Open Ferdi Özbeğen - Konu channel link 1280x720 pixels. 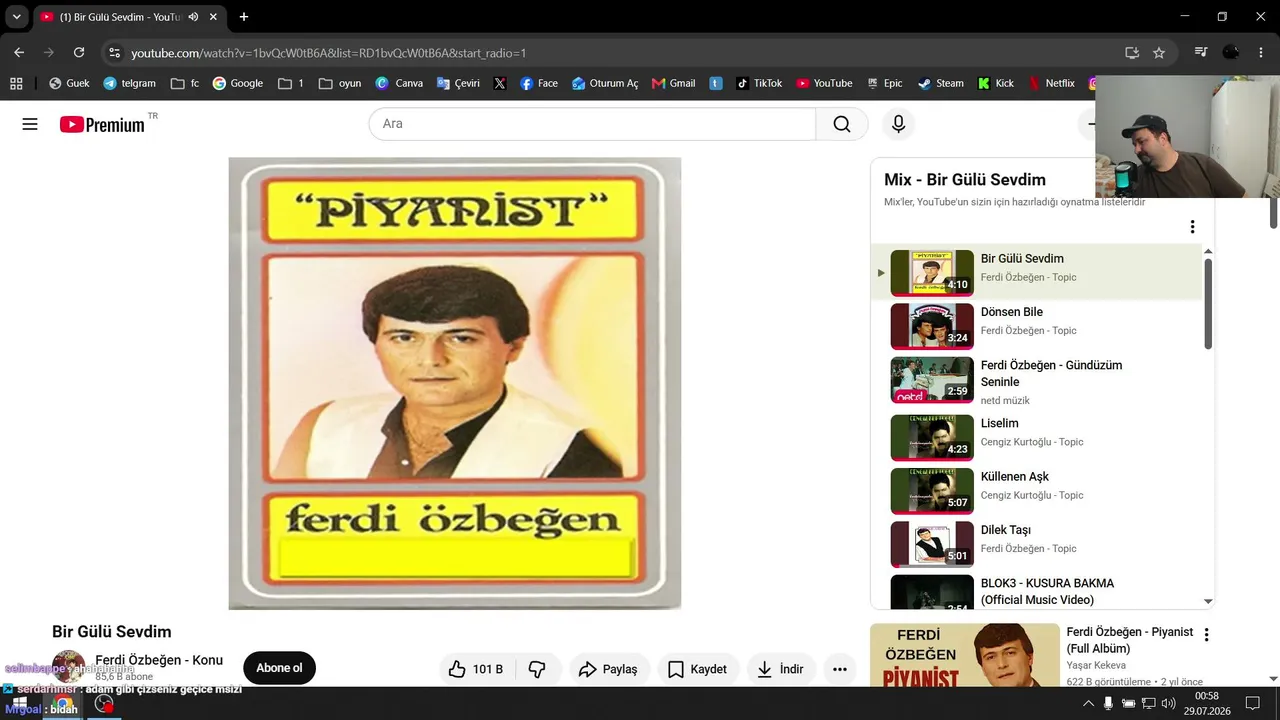(159, 660)
